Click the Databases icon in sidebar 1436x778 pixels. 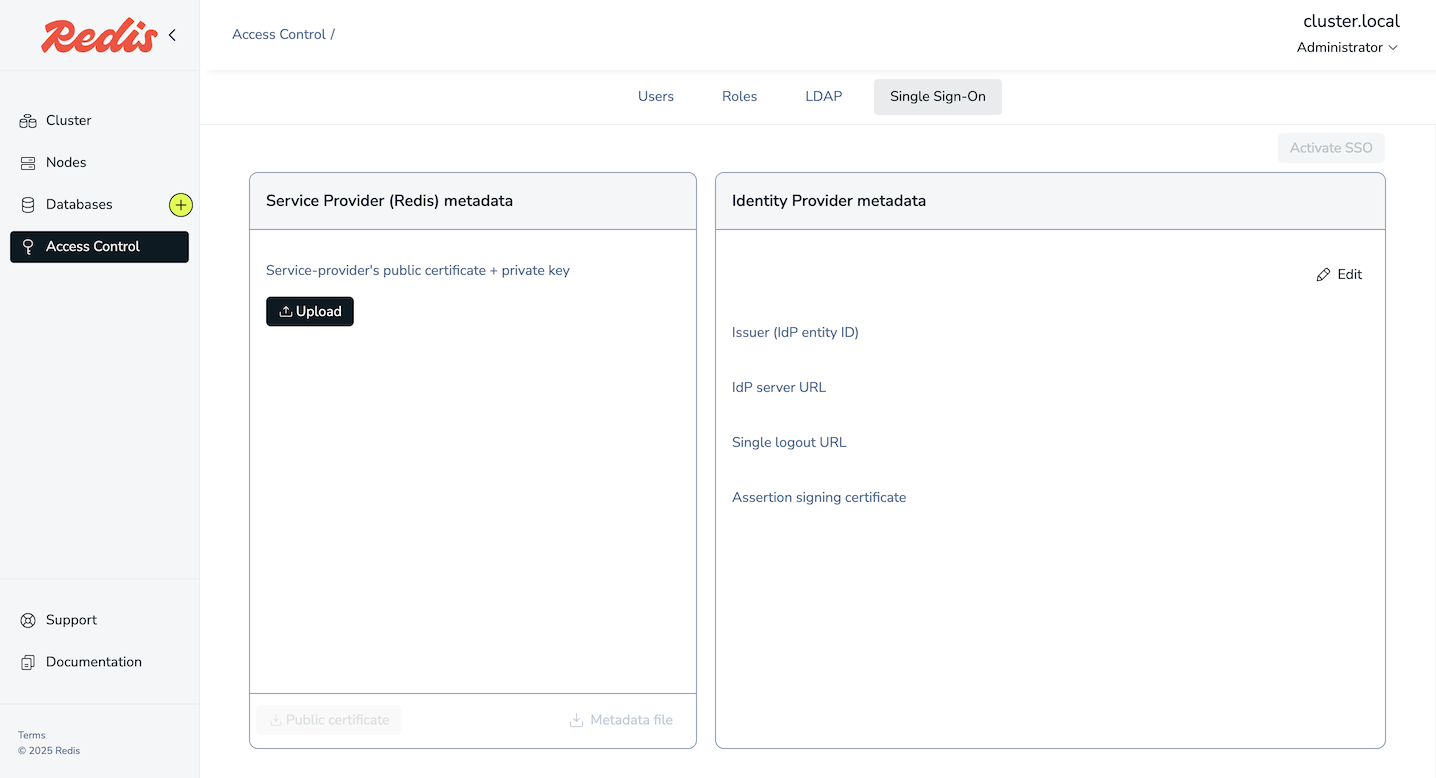pos(28,205)
